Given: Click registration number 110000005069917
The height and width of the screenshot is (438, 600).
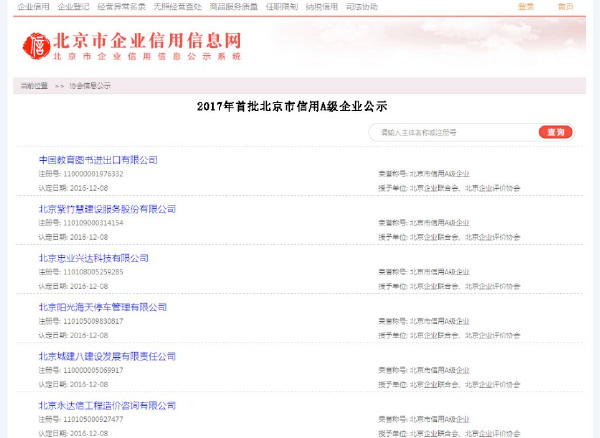Looking at the screenshot, I should [93, 370].
